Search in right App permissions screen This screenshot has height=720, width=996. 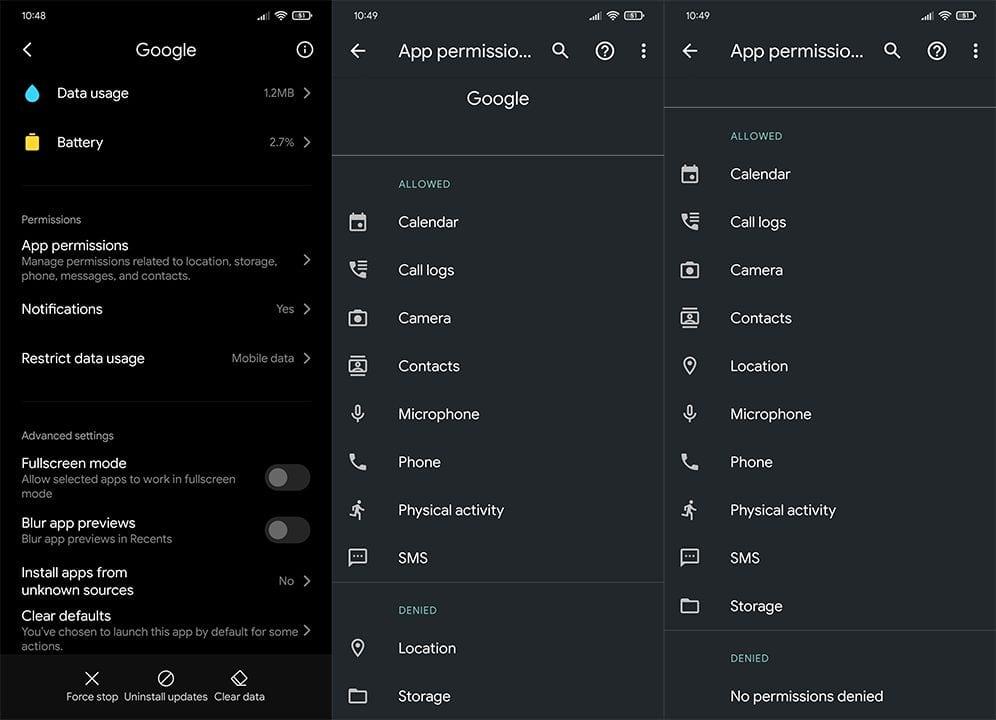click(892, 51)
